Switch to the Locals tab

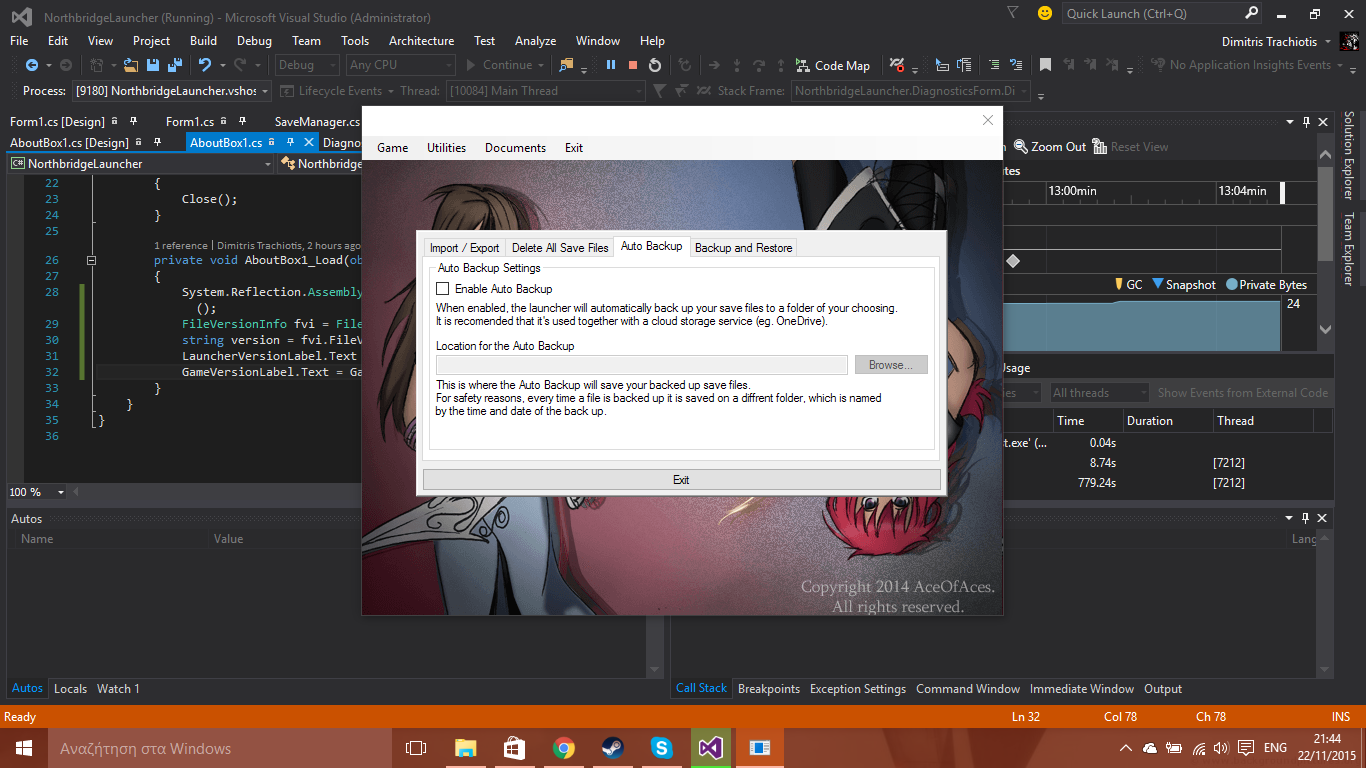(x=70, y=689)
